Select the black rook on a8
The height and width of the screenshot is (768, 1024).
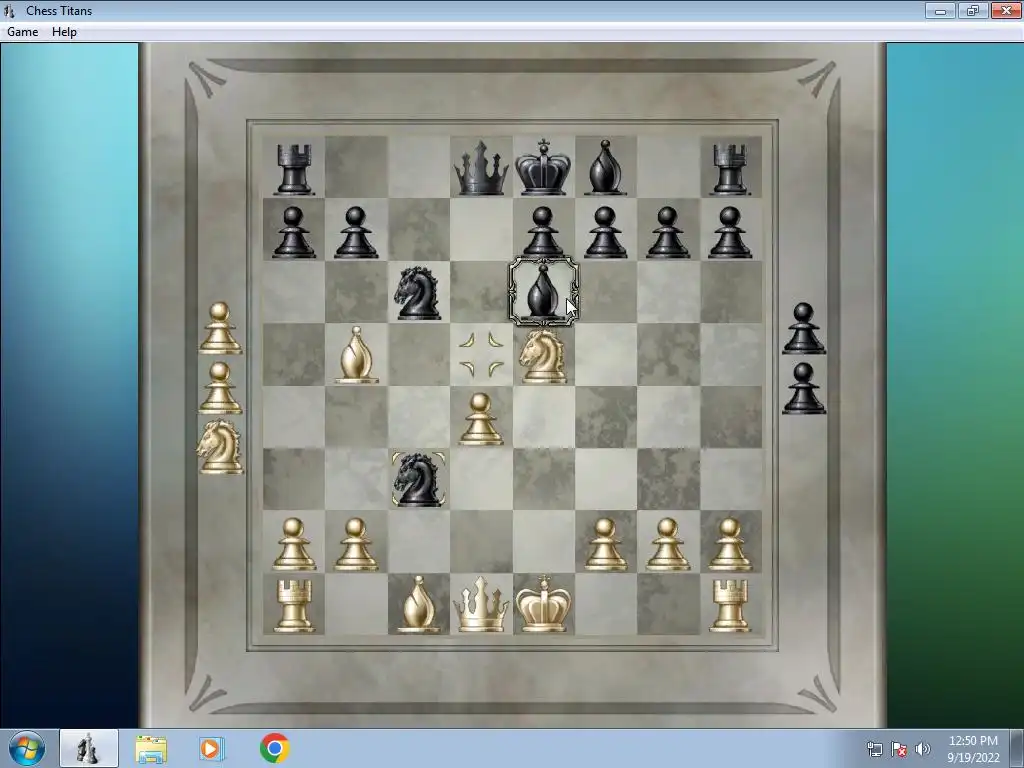[x=293, y=170]
